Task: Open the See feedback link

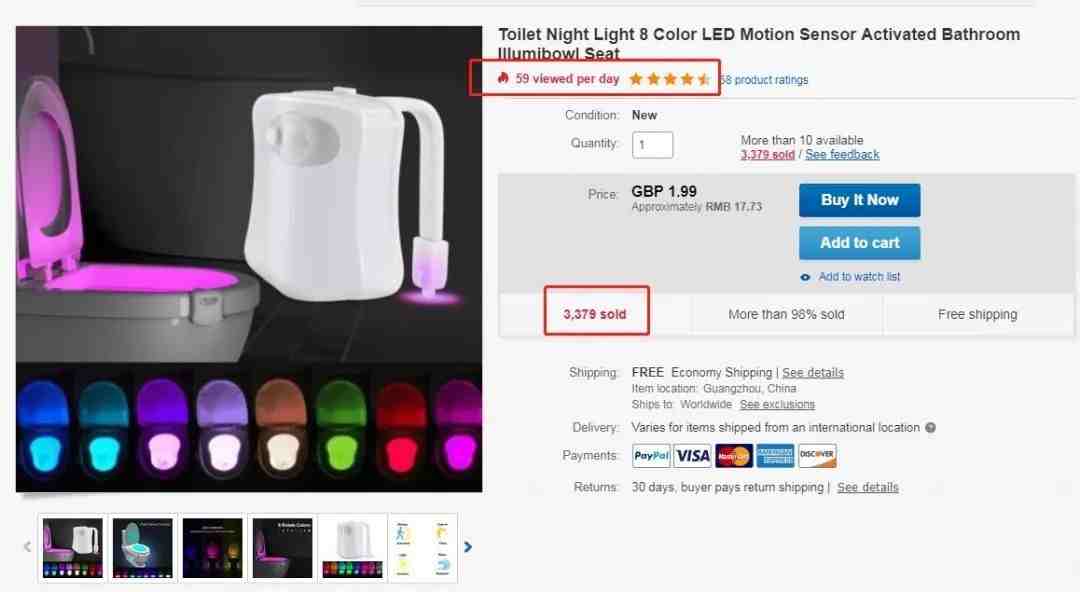Action: coord(842,155)
